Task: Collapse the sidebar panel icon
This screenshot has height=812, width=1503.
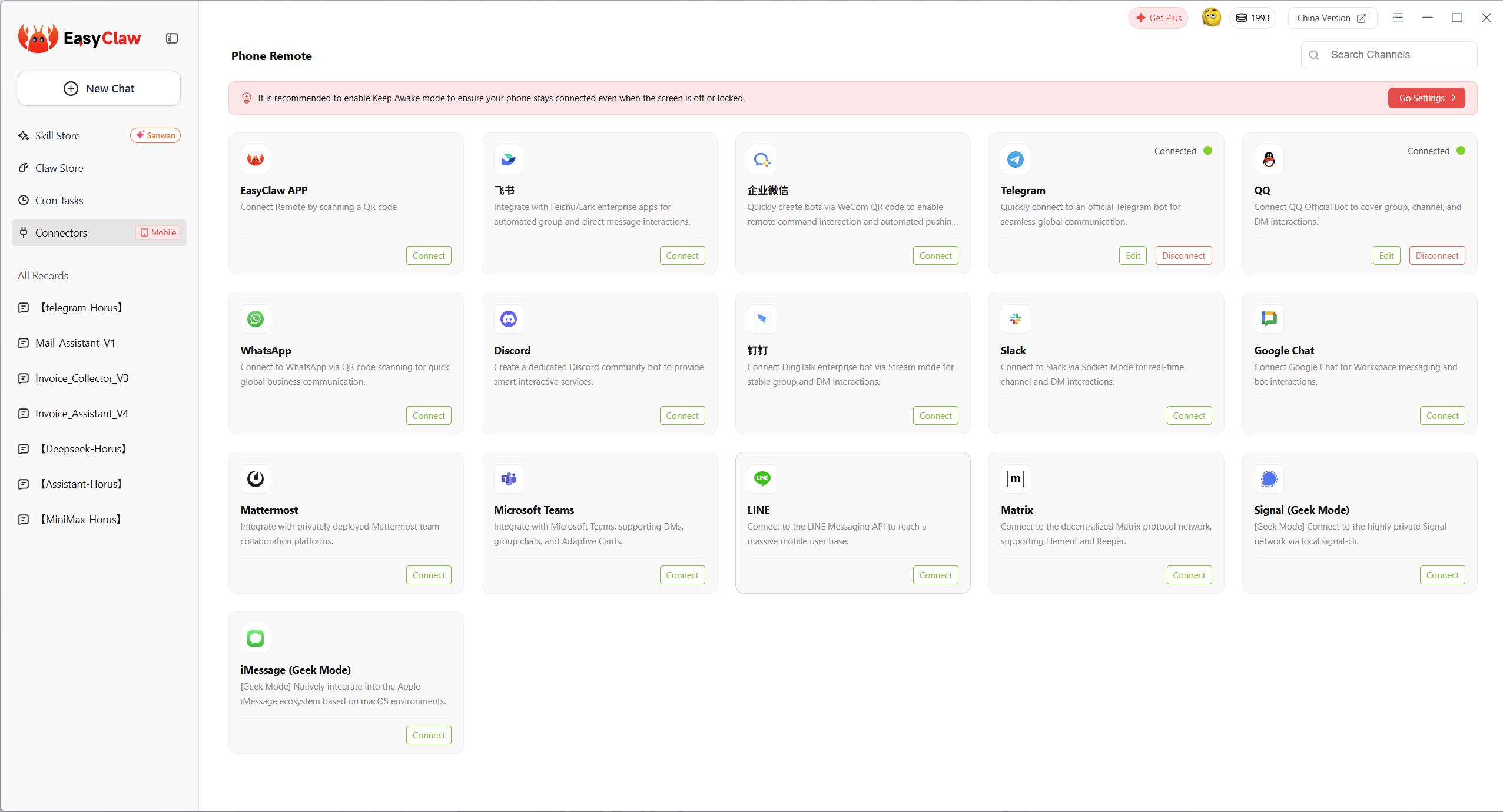Action: click(x=172, y=38)
